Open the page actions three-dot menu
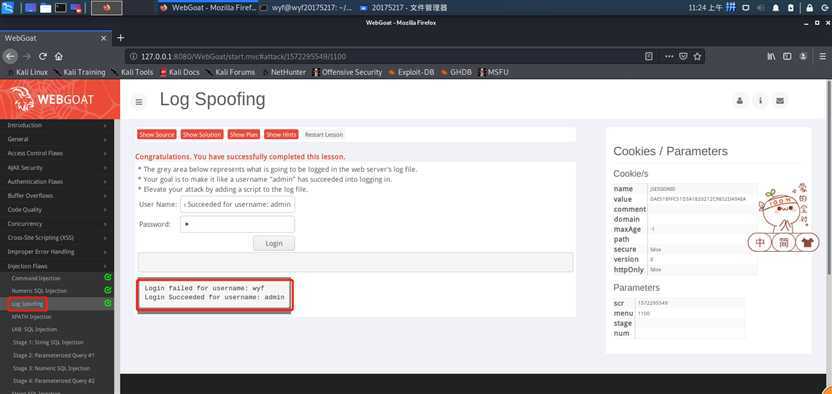The width and height of the screenshot is (832, 394). pyautogui.click(x=669, y=56)
